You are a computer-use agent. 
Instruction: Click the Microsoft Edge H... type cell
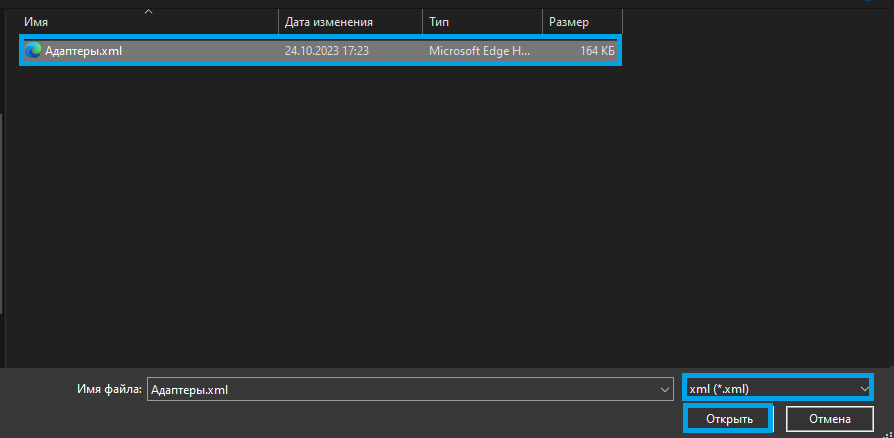coord(479,51)
